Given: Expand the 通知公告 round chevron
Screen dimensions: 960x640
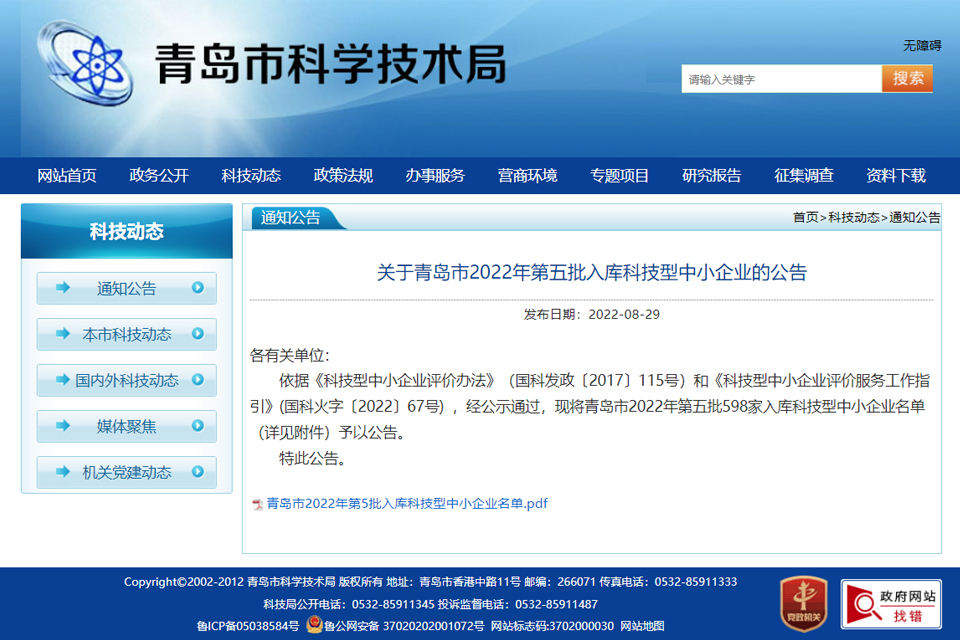Looking at the screenshot, I should [x=198, y=287].
